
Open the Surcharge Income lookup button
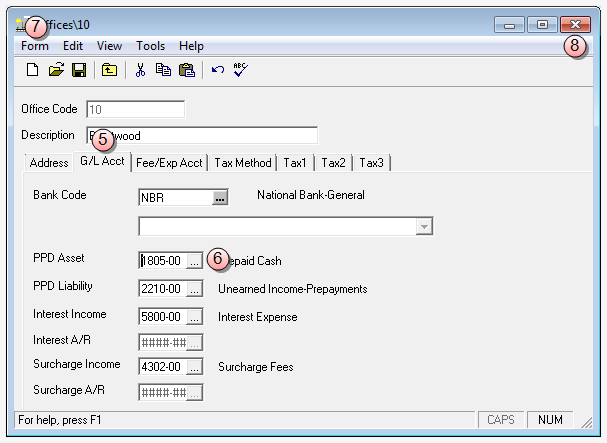click(x=194, y=367)
